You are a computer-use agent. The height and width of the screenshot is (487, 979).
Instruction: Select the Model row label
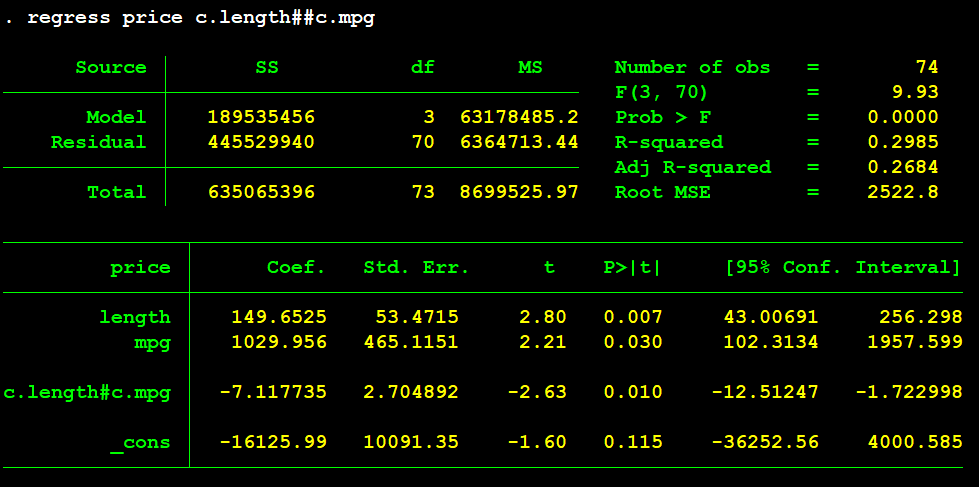tap(115, 117)
